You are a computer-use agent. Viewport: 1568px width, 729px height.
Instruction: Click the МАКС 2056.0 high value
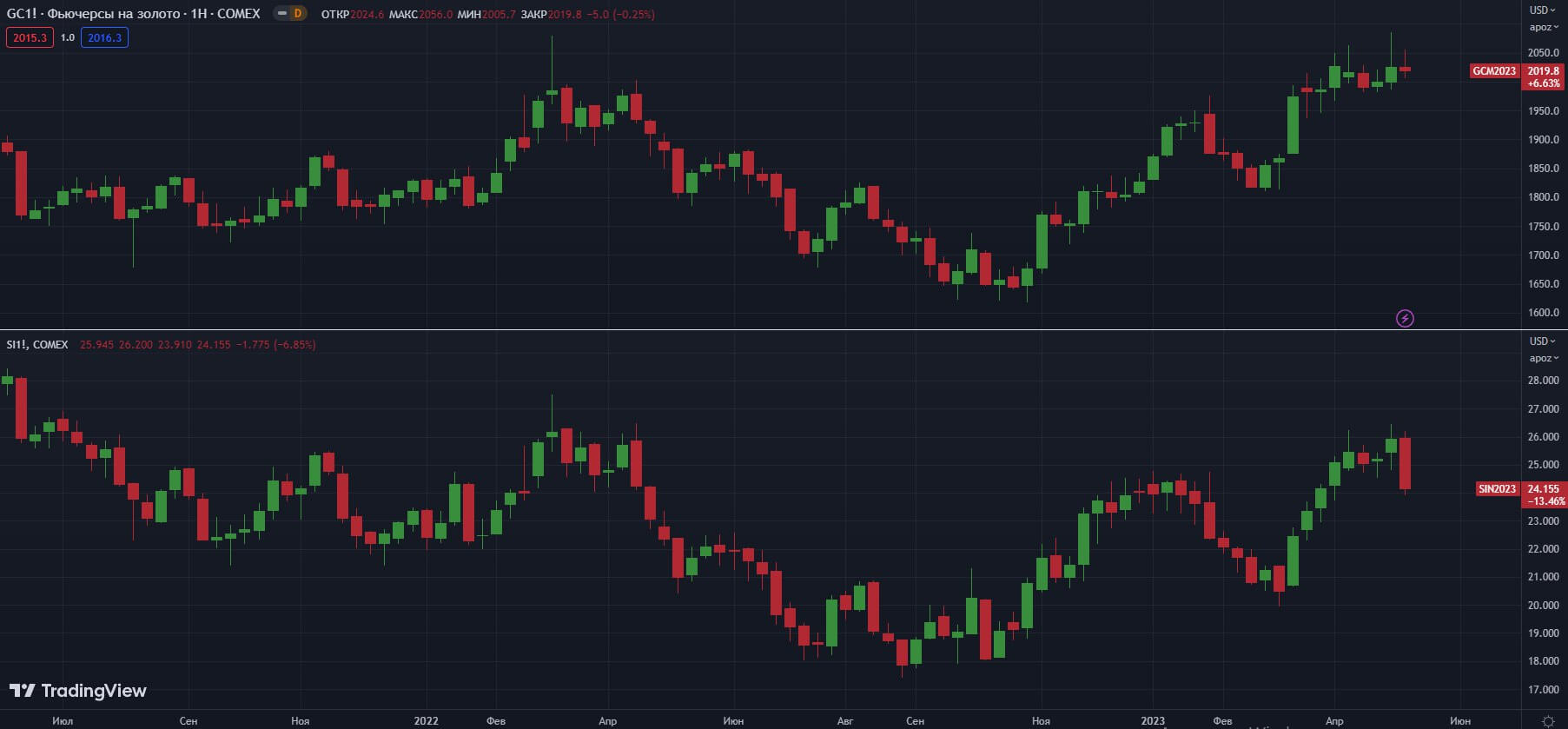click(x=420, y=15)
